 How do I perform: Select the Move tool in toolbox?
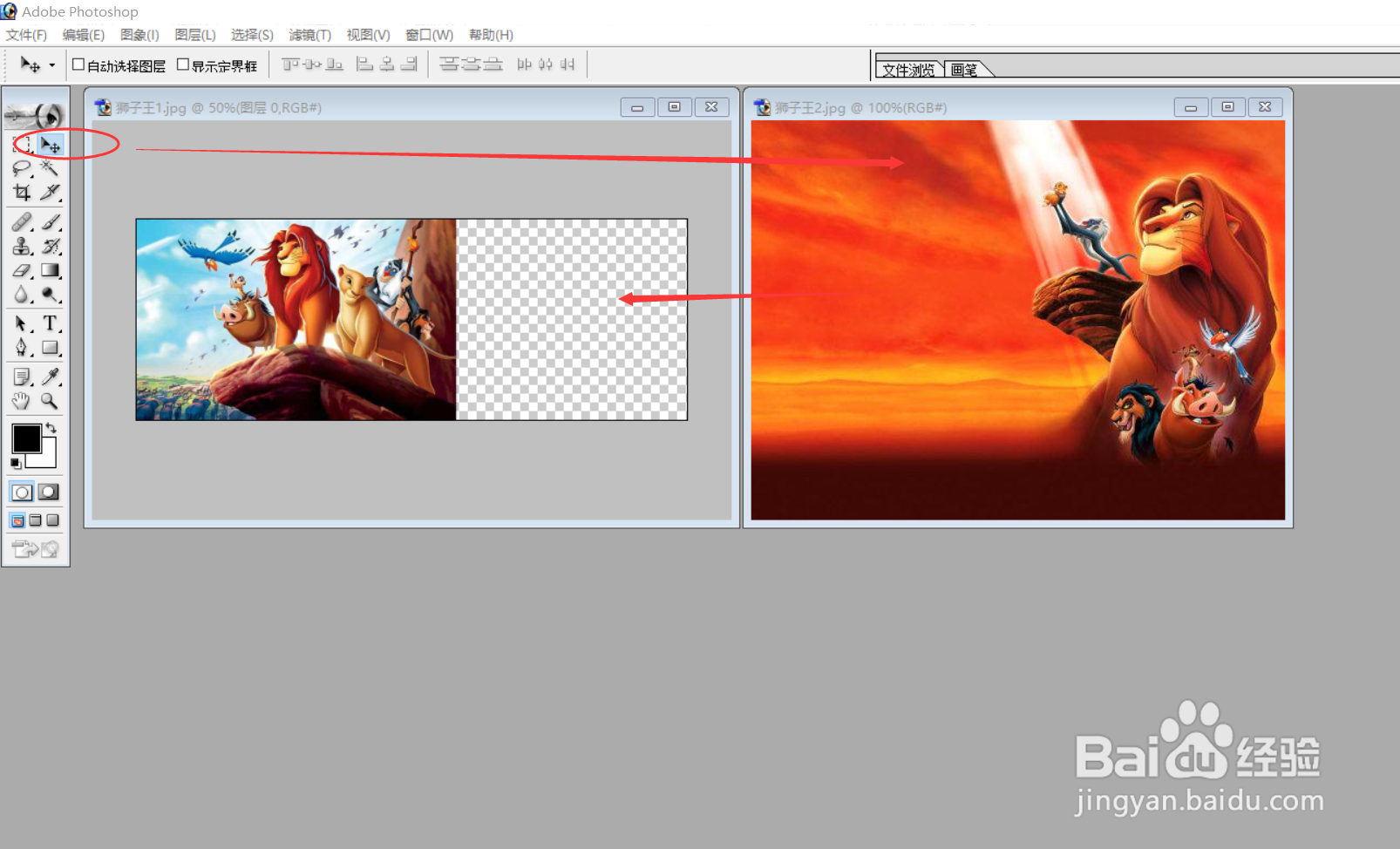[51, 144]
